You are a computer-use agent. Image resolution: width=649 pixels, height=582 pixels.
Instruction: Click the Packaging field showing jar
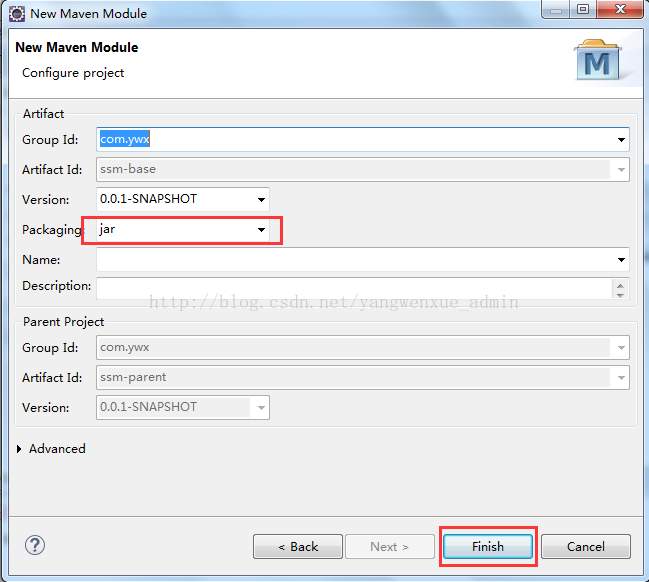pos(183,230)
